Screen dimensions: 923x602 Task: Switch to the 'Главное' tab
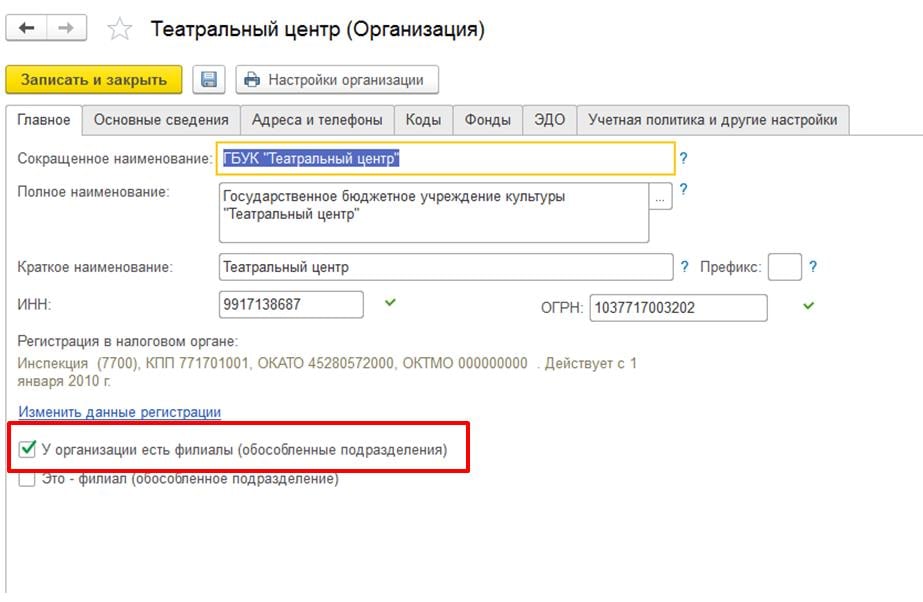44,120
